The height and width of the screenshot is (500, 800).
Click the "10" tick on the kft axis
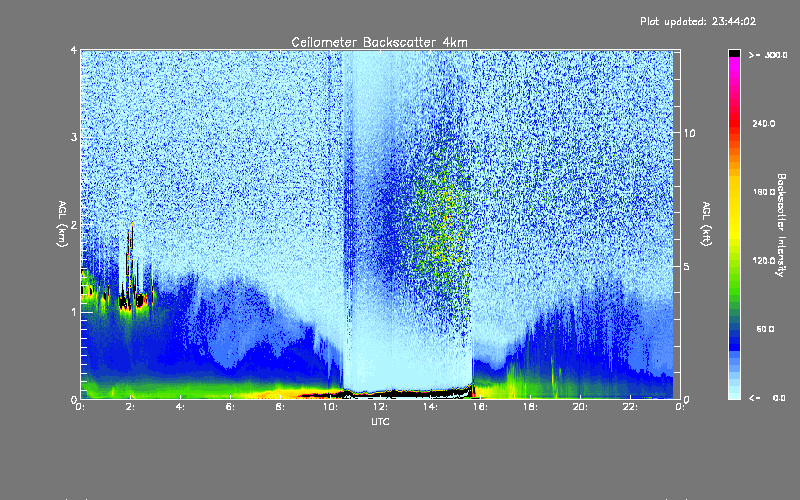tap(689, 133)
